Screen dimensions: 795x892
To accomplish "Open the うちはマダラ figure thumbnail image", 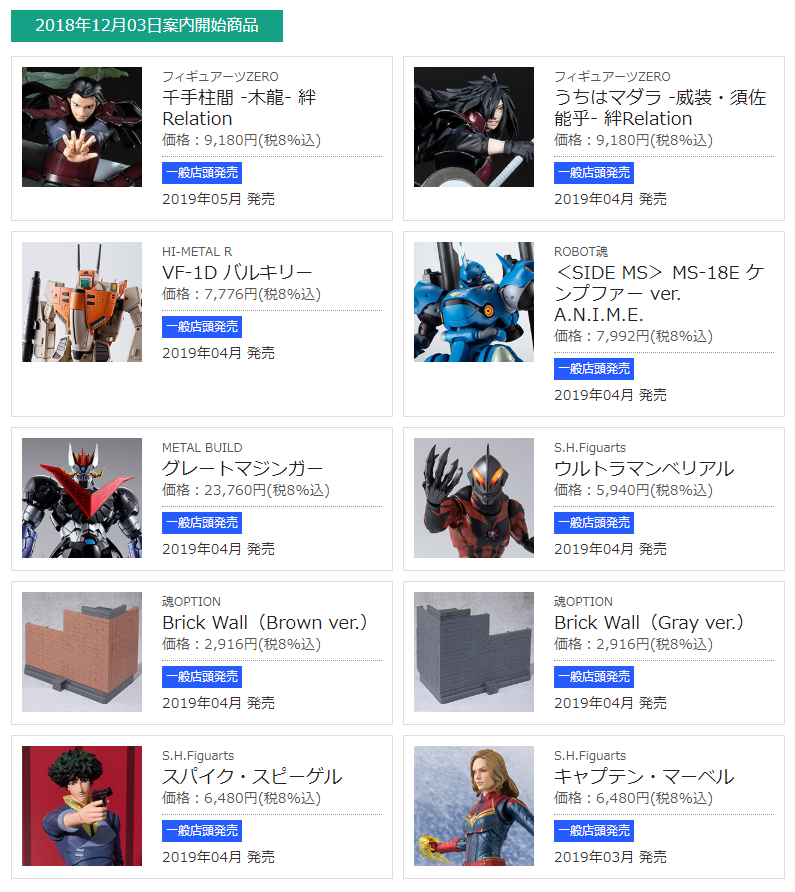I will [x=474, y=127].
